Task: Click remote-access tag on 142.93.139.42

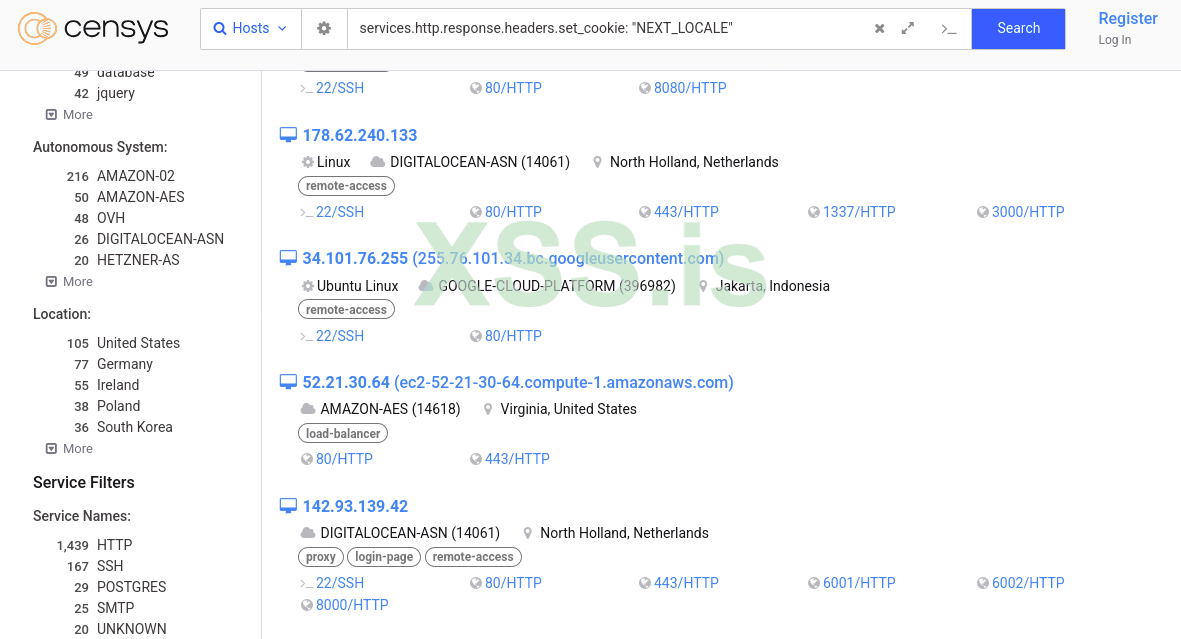Action: click(x=473, y=557)
